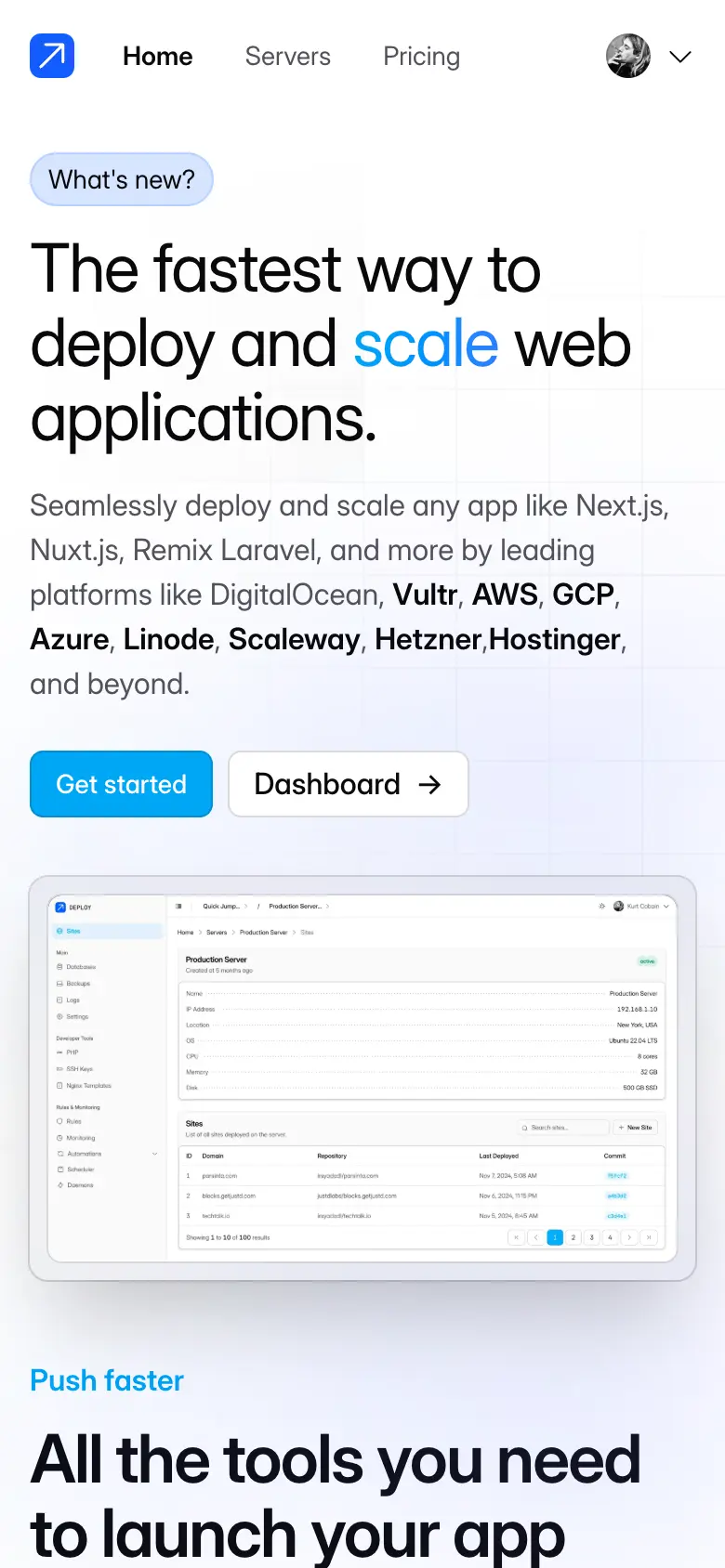Click Home in the preview breadcrumb trail

pos(186,932)
